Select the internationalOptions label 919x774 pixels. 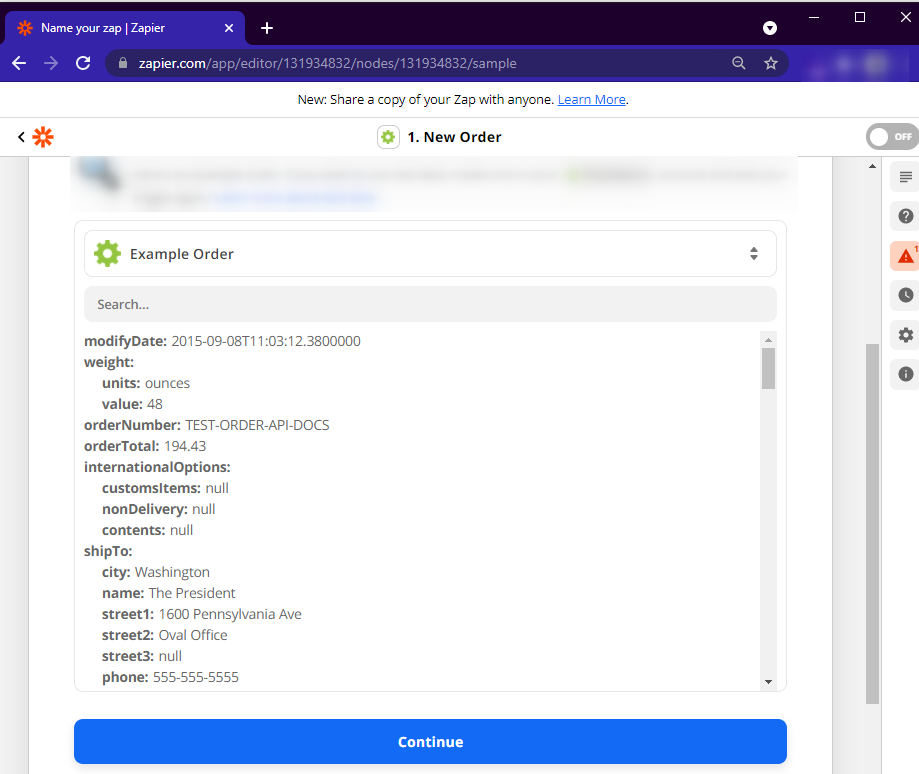pos(157,468)
